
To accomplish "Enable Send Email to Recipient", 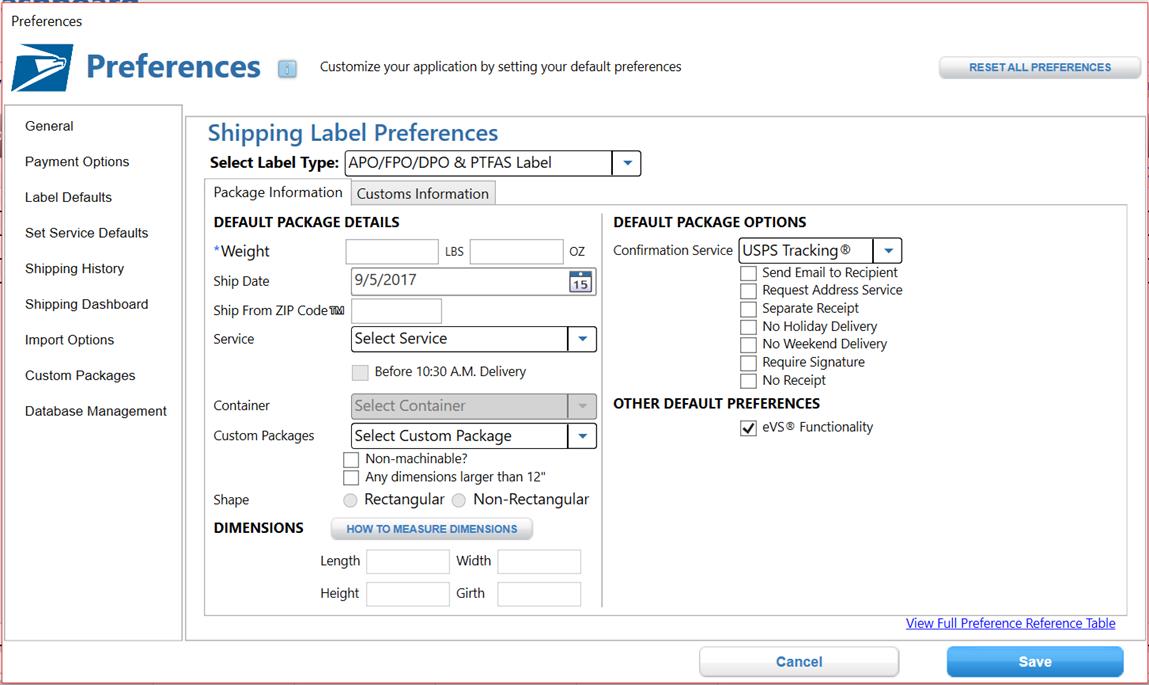I will pyautogui.click(x=748, y=273).
